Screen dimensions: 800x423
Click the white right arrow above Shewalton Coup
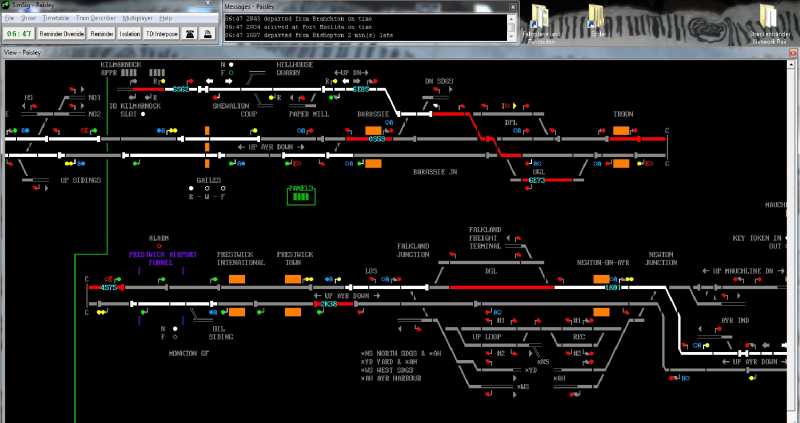229,81
